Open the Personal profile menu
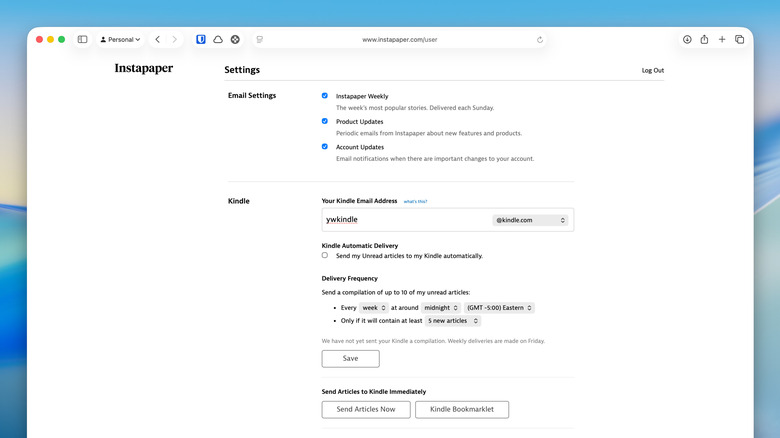 click(x=120, y=40)
